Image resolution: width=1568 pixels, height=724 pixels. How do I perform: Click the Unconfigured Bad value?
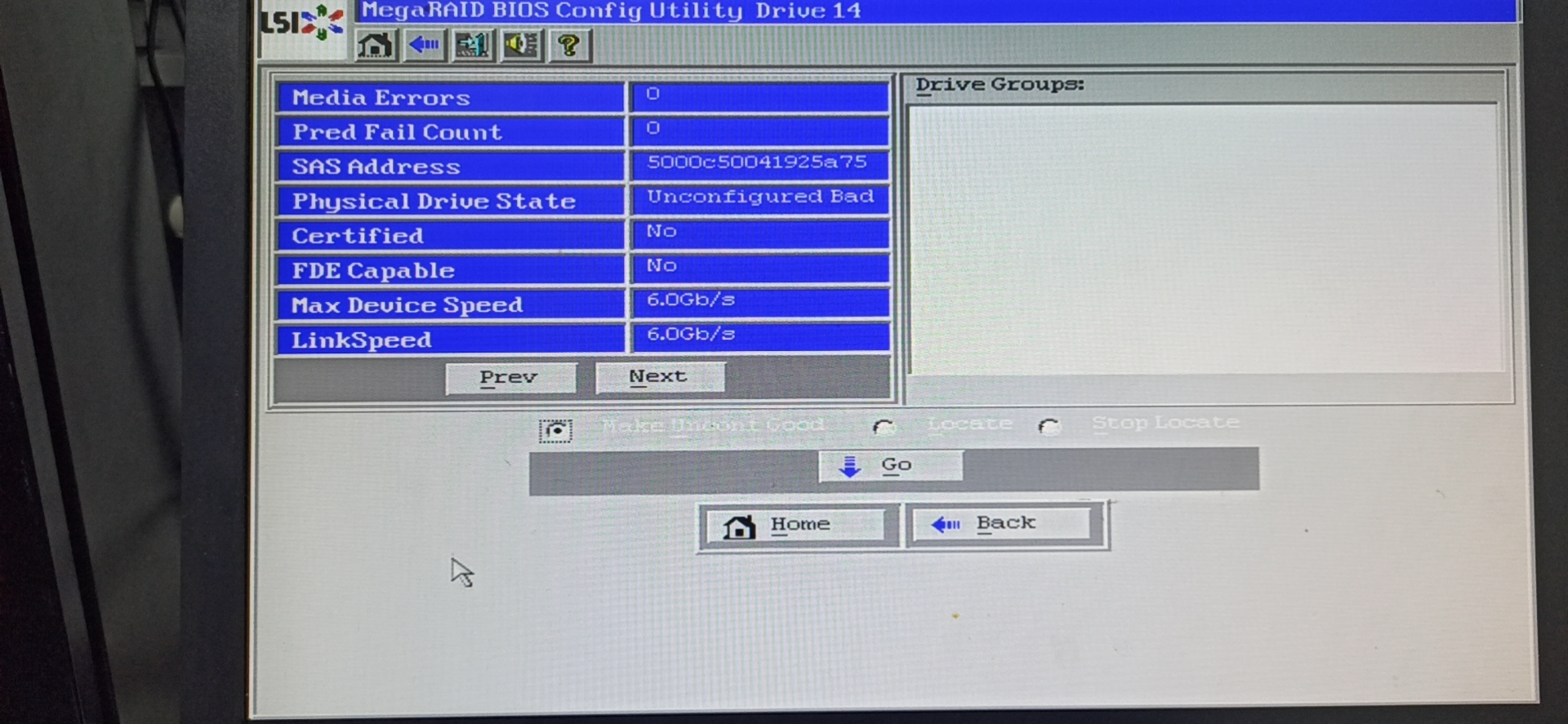click(760, 197)
